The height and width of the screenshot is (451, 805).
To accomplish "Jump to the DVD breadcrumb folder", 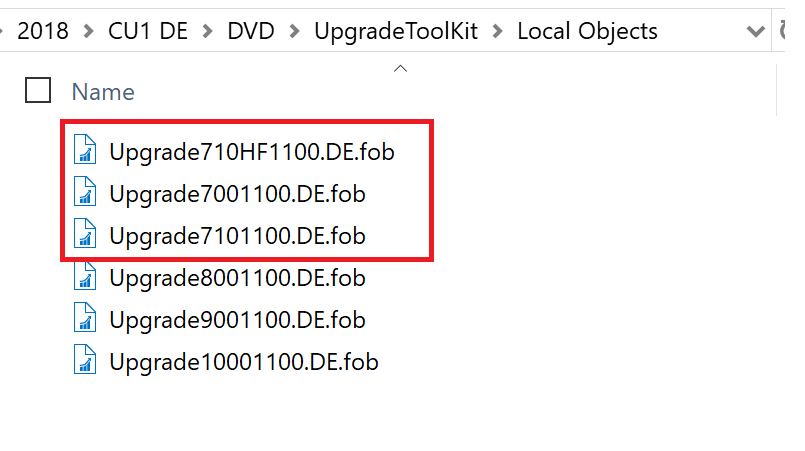I will 250,31.
